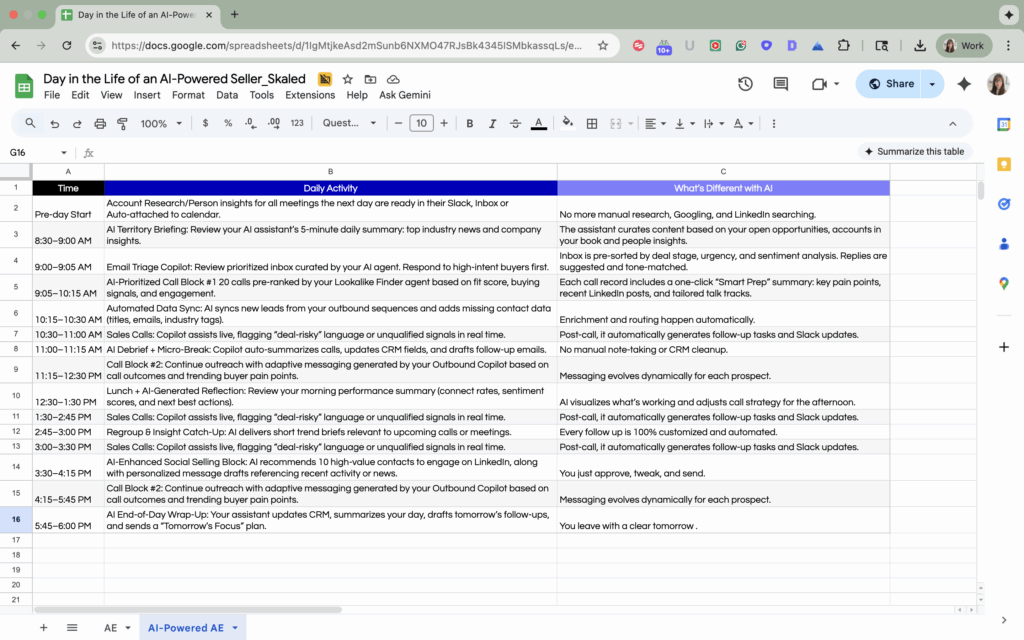Image resolution: width=1024 pixels, height=640 pixels.
Task: Open the Extensions menu
Action: click(x=310, y=95)
